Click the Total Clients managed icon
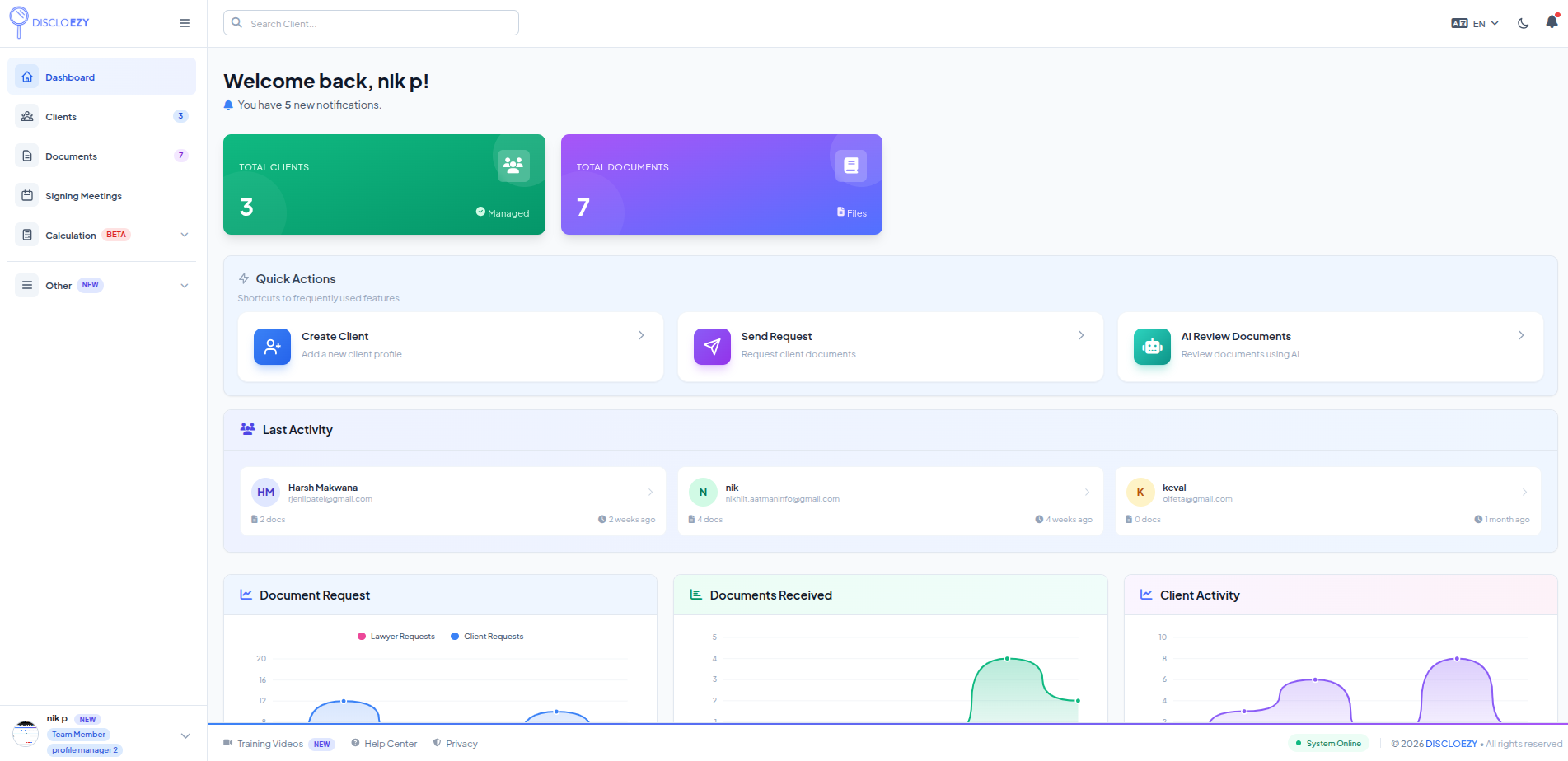This screenshot has width=1568, height=761. point(481,212)
